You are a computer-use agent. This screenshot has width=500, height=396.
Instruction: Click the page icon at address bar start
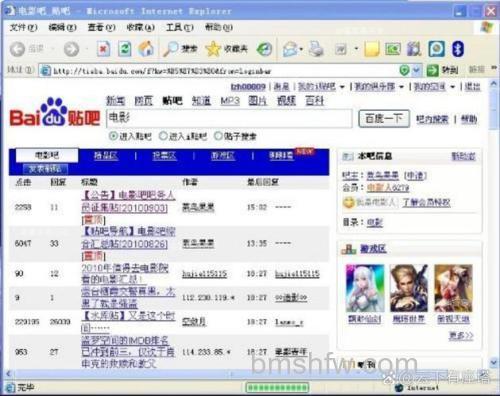(46, 71)
